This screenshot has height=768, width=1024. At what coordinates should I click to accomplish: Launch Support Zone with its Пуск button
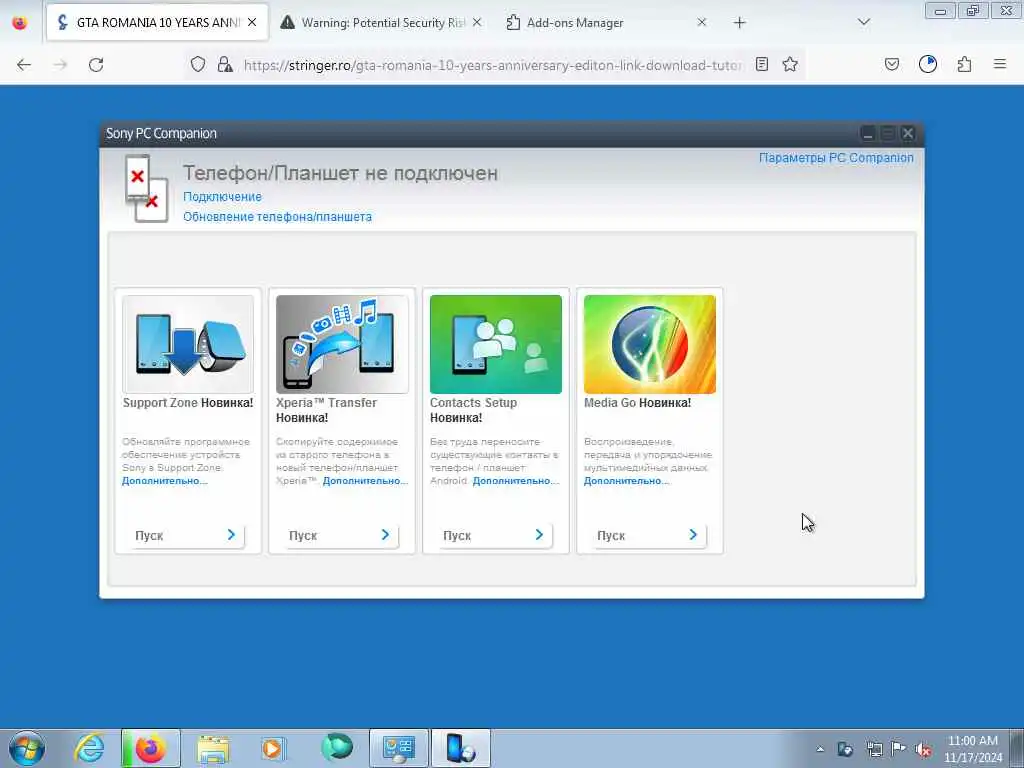click(187, 535)
